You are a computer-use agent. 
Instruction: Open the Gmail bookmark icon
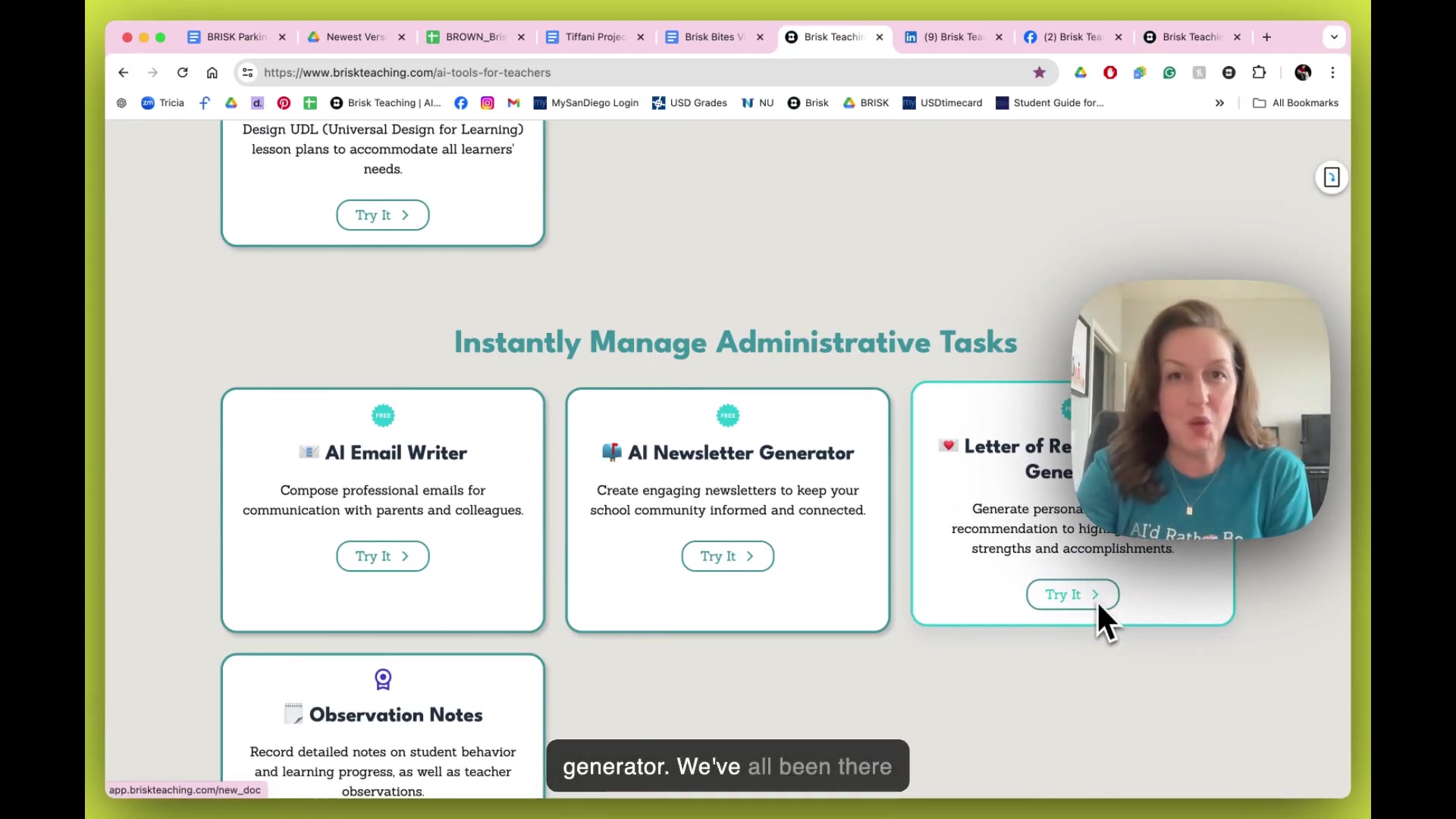(x=513, y=103)
